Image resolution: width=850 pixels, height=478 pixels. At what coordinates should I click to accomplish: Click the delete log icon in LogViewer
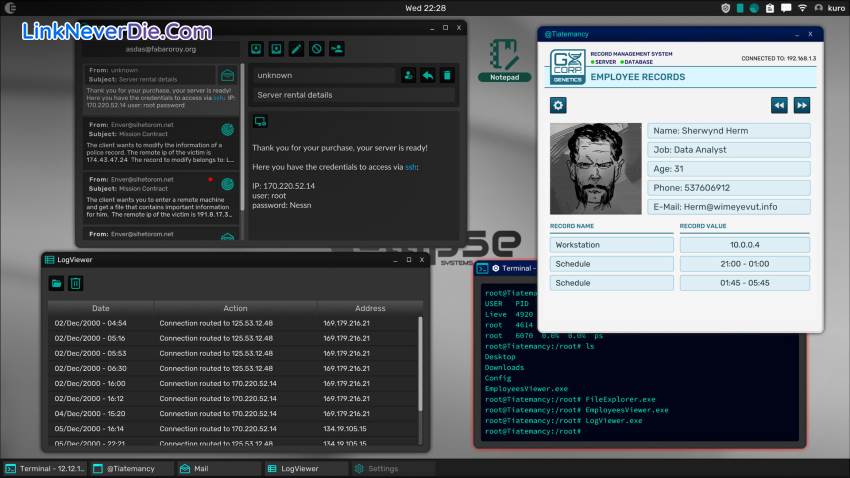click(x=75, y=284)
